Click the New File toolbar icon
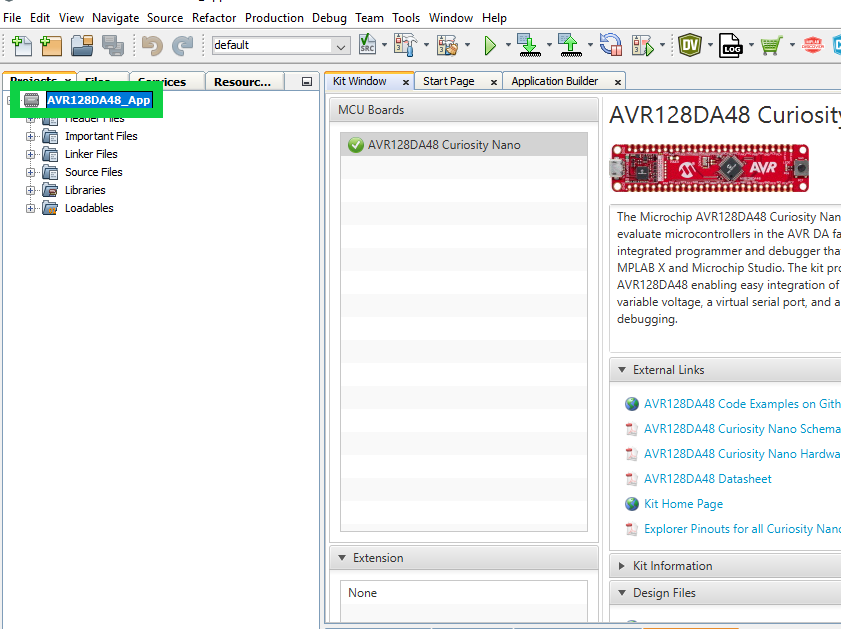Screen dimensions: 841x629 [x=21, y=45]
